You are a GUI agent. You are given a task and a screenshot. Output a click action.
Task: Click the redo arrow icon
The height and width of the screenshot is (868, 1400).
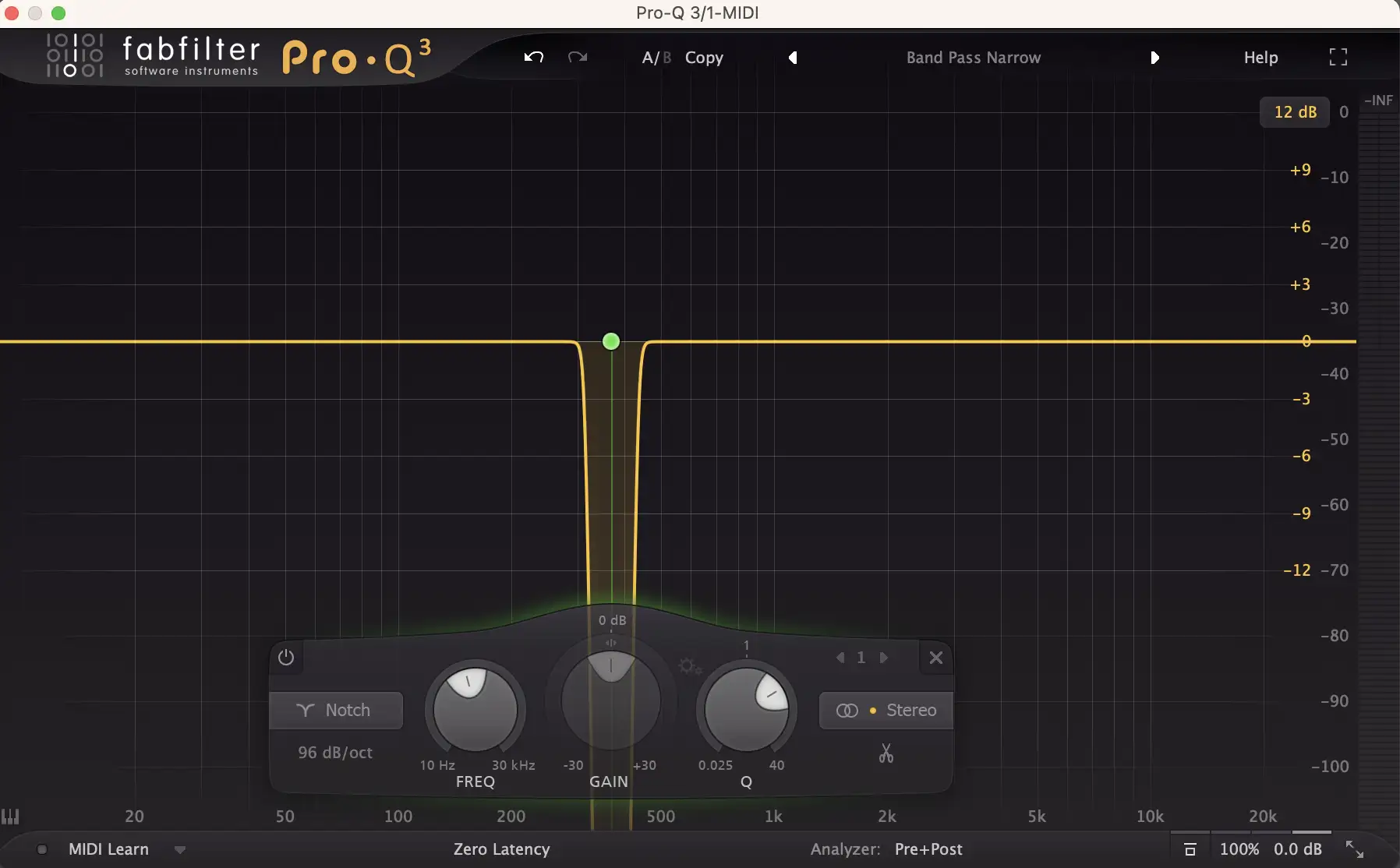click(x=578, y=57)
